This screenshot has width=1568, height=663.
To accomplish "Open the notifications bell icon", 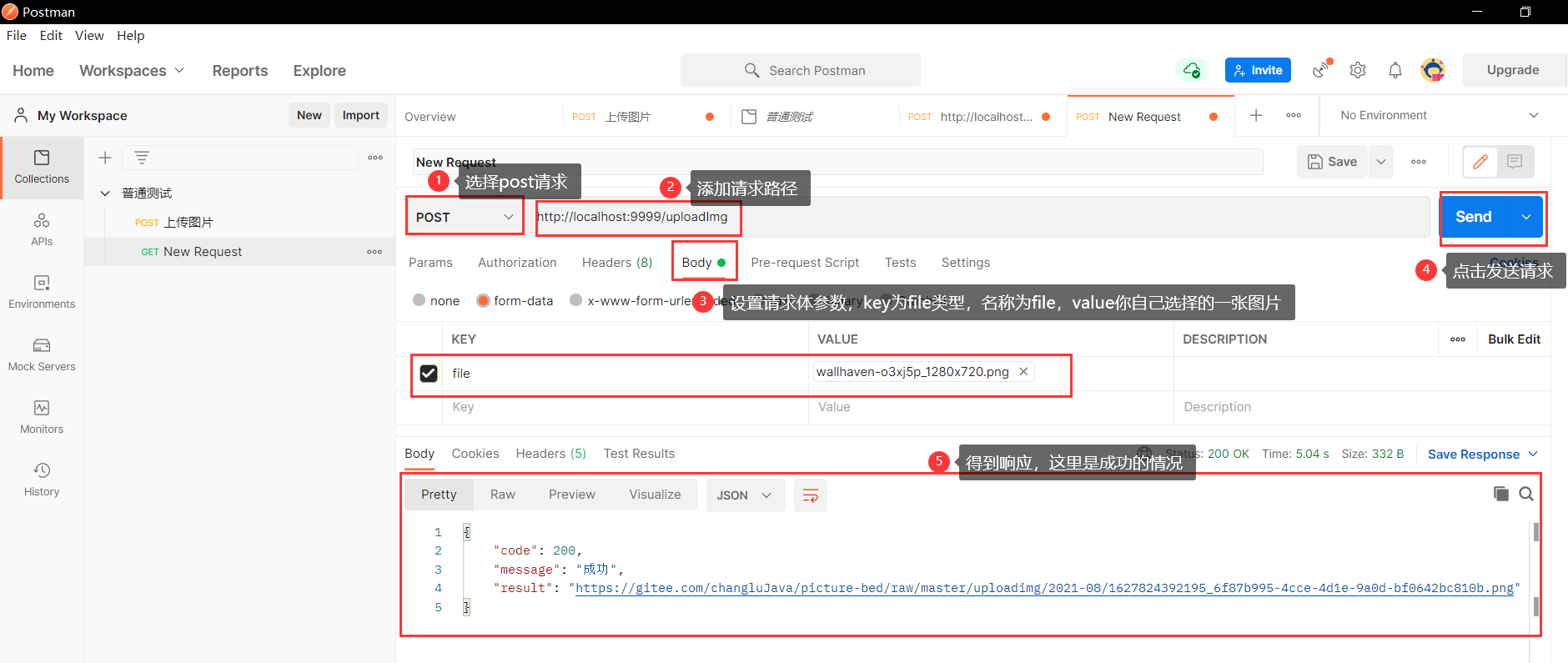I will click(1395, 70).
